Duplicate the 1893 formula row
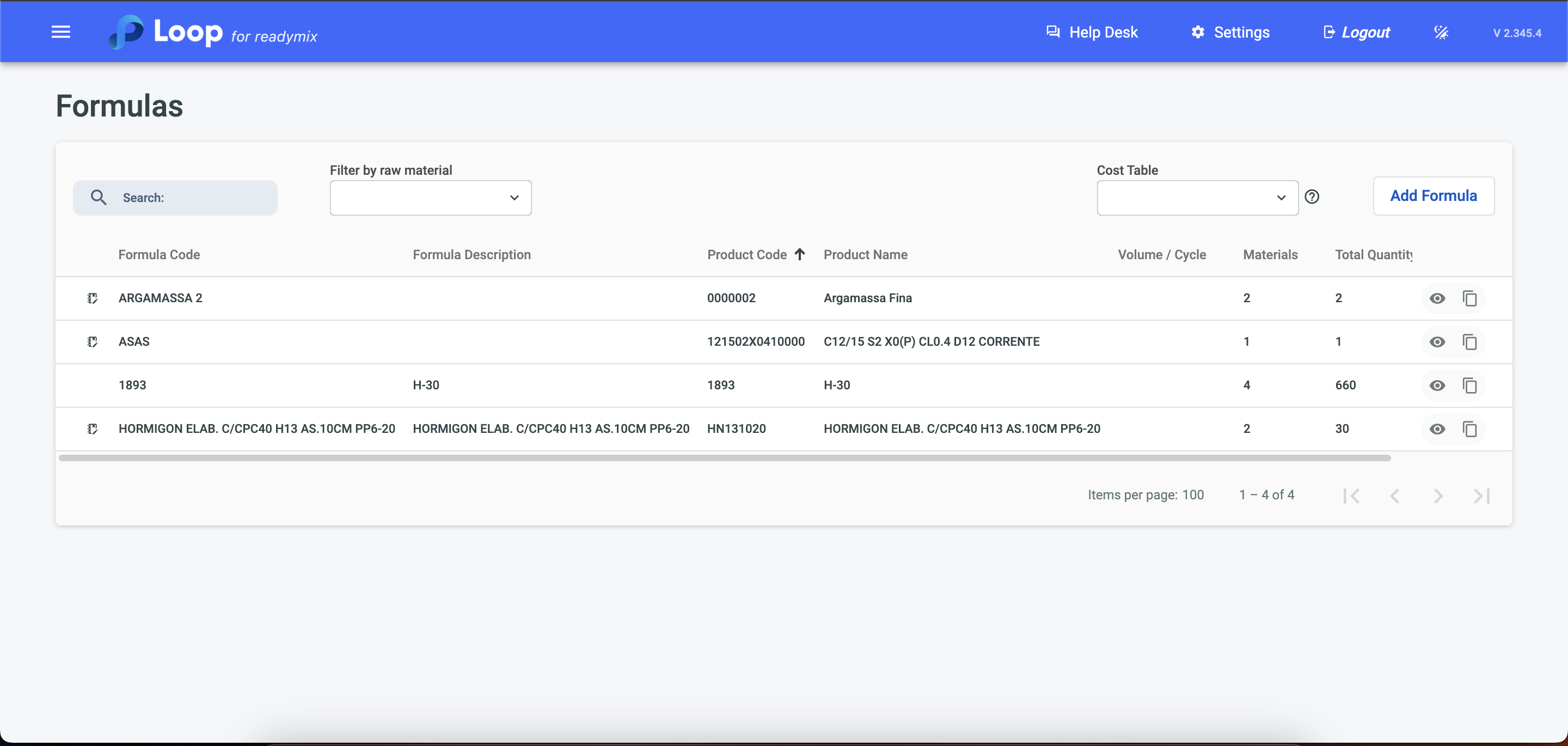This screenshot has height=746, width=1568. [x=1469, y=386]
